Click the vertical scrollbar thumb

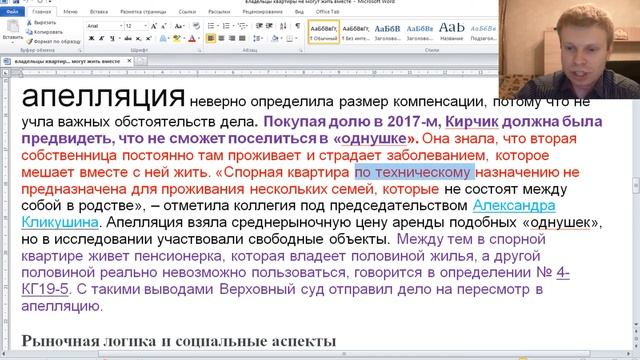pyautogui.click(x=636, y=185)
